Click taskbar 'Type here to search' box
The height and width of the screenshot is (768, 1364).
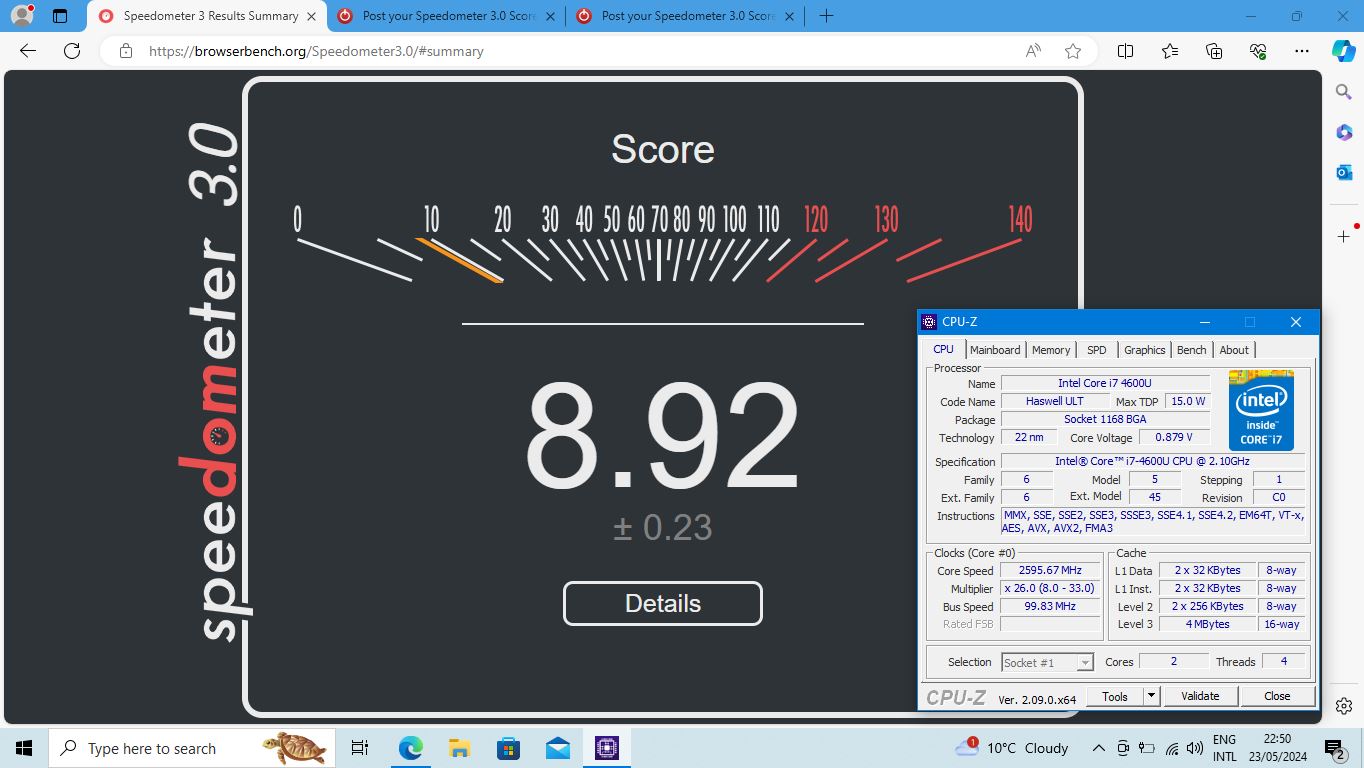[x=190, y=748]
